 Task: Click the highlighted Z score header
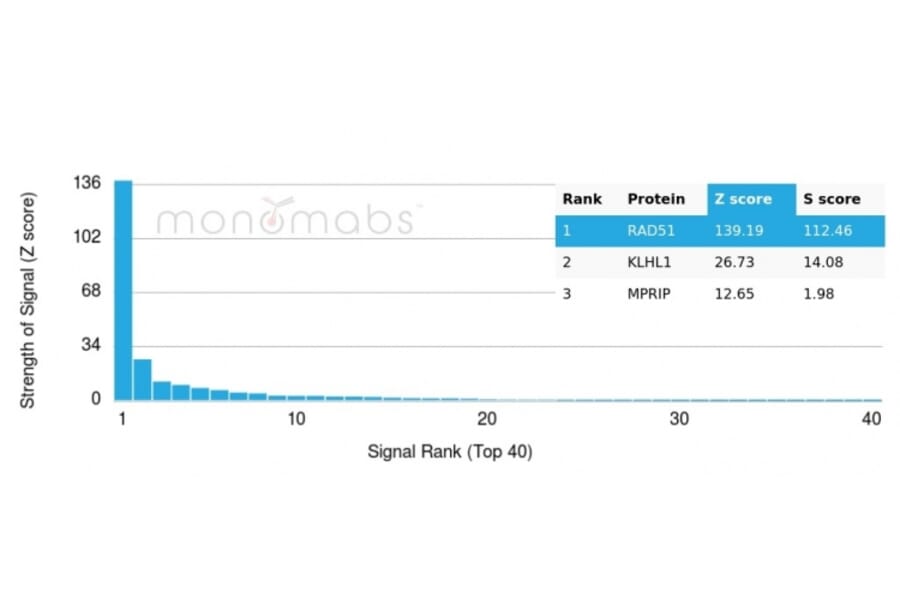tap(743, 199)
